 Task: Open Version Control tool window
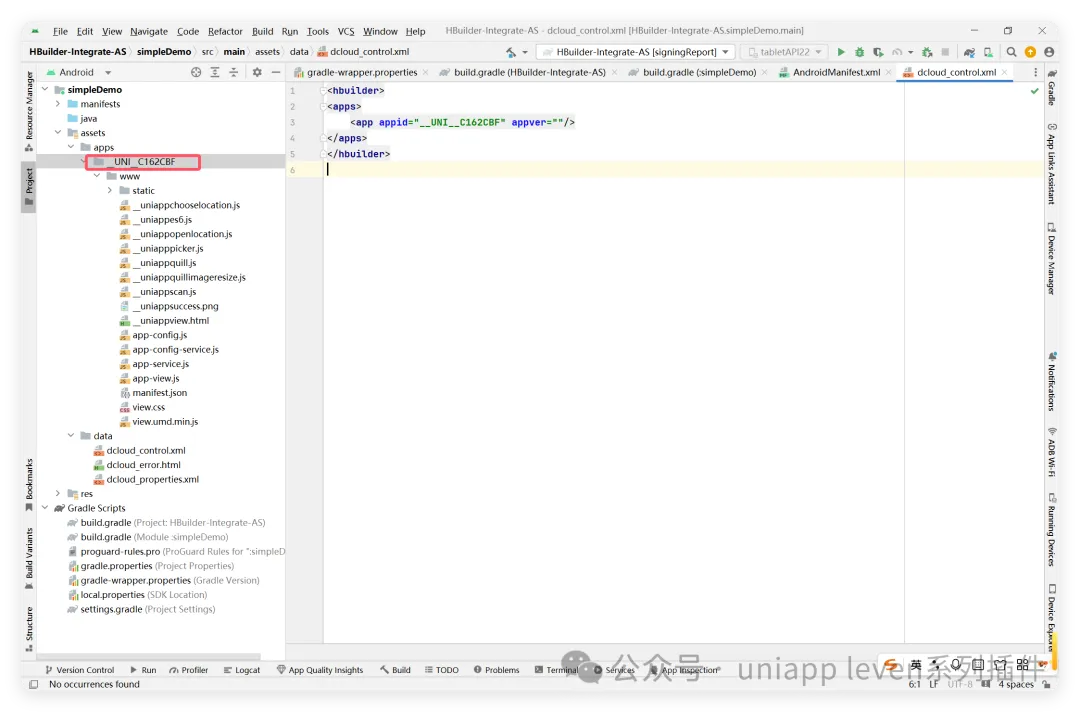pyautogui.click(x=79, y=670)
